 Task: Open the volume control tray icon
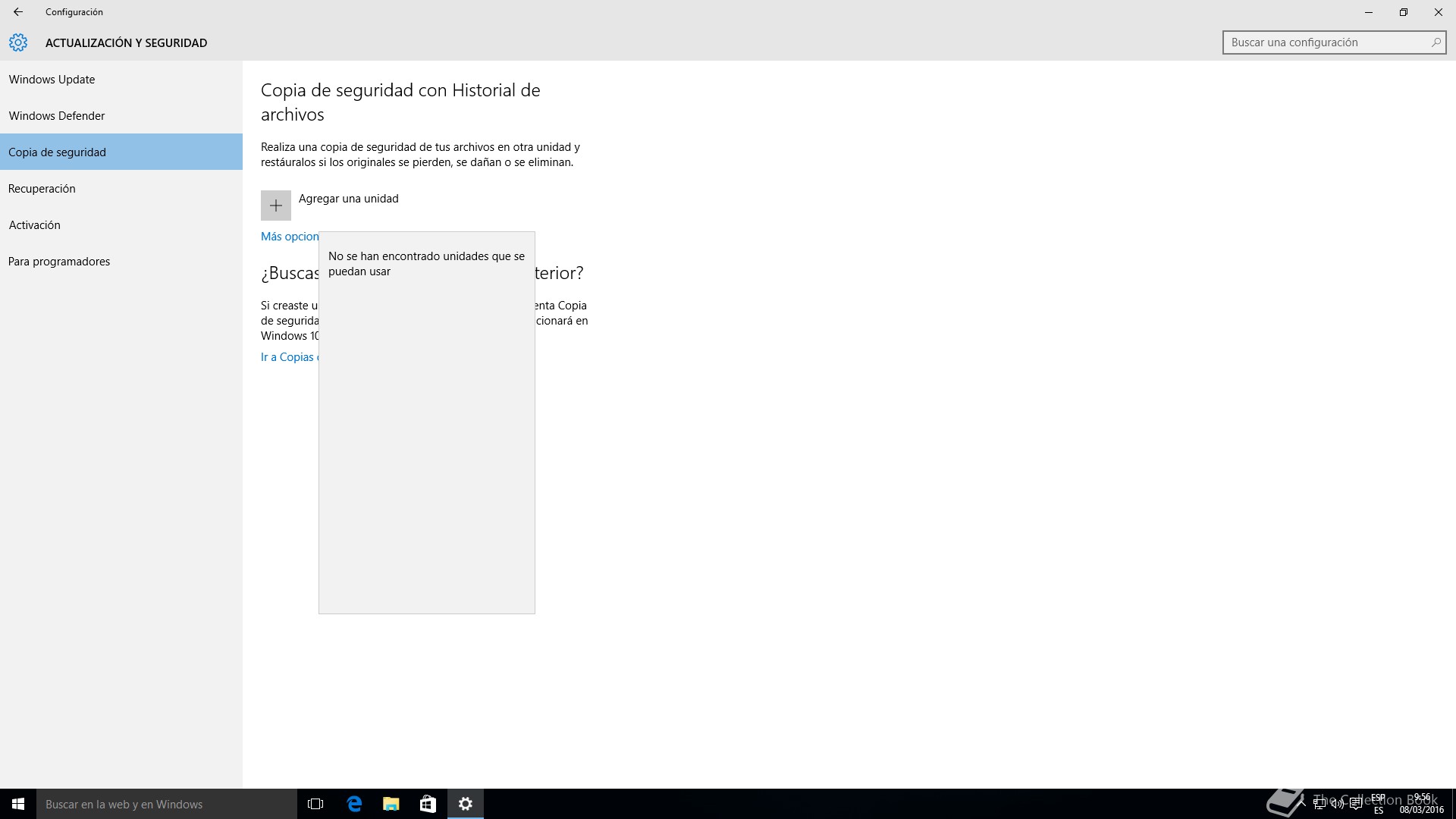1338,804
